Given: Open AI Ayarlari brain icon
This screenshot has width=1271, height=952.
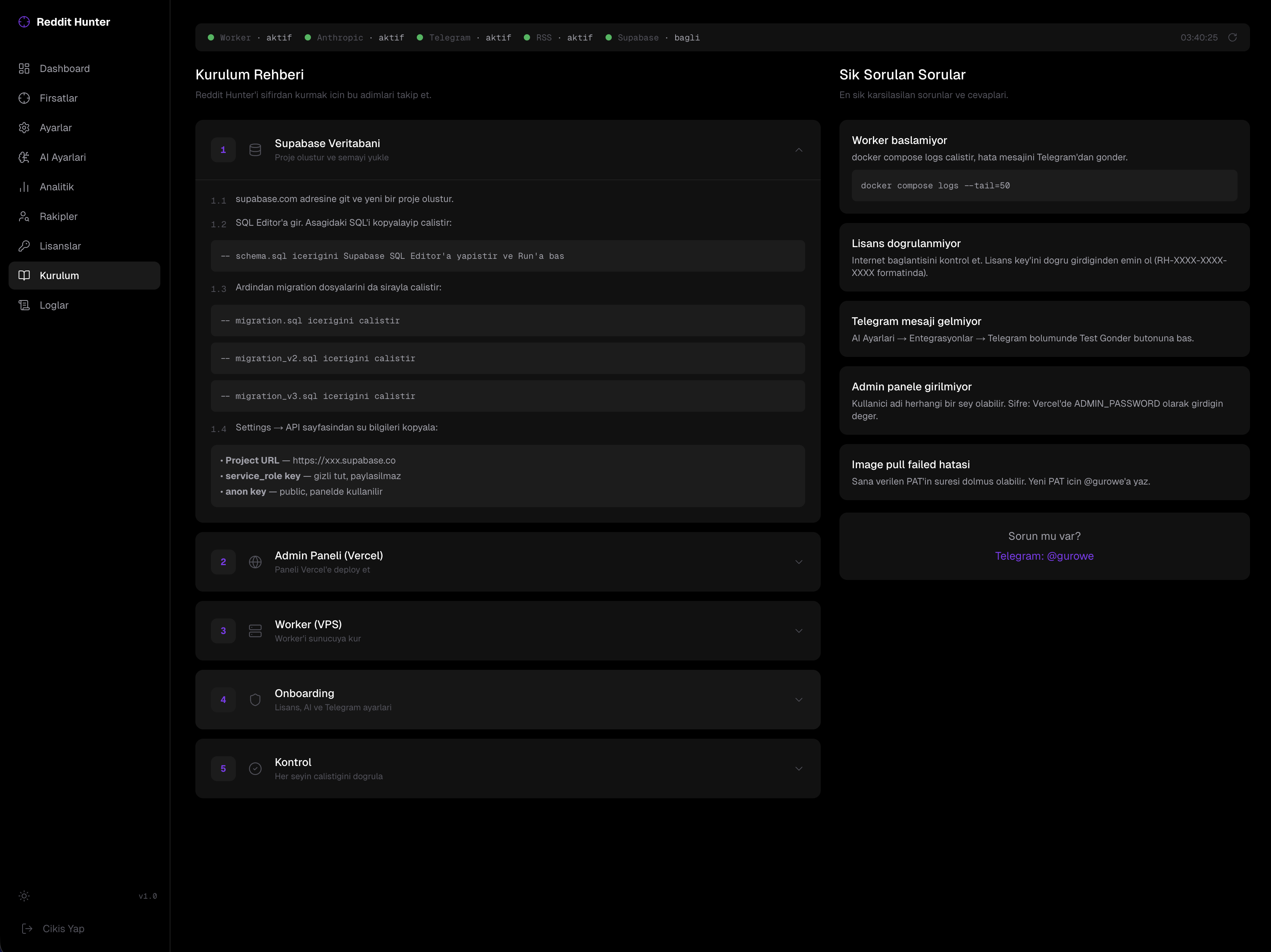Looking at the screenshot, I should pyautogui.click(x=24, y=157).
